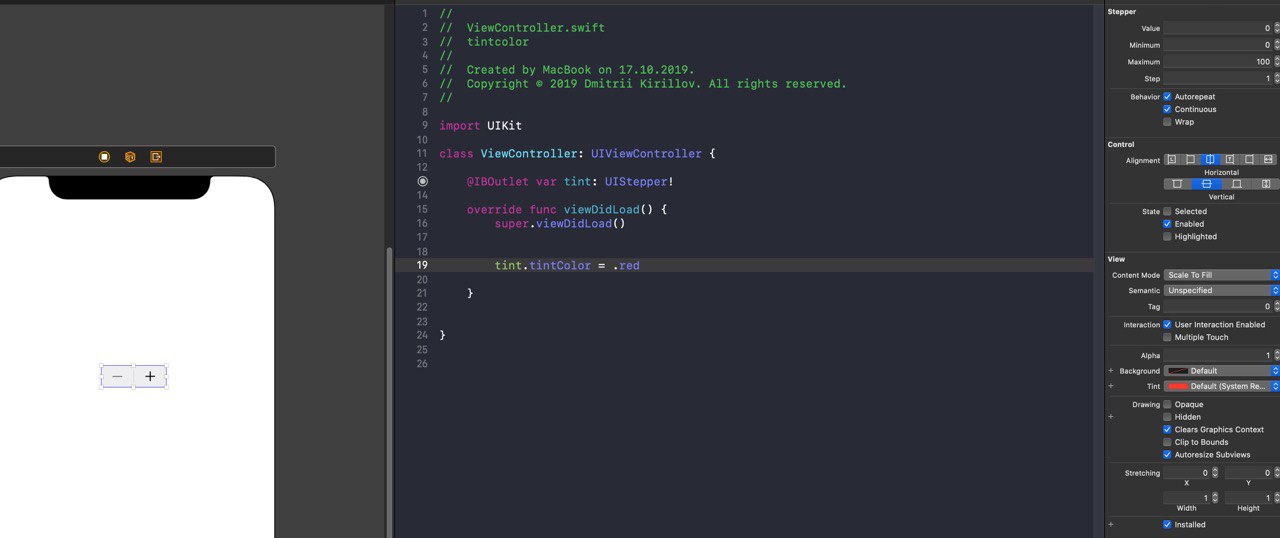Click the plus icon beside Tint
This screenshot has width=1280, height=538.
(1111, 386)
